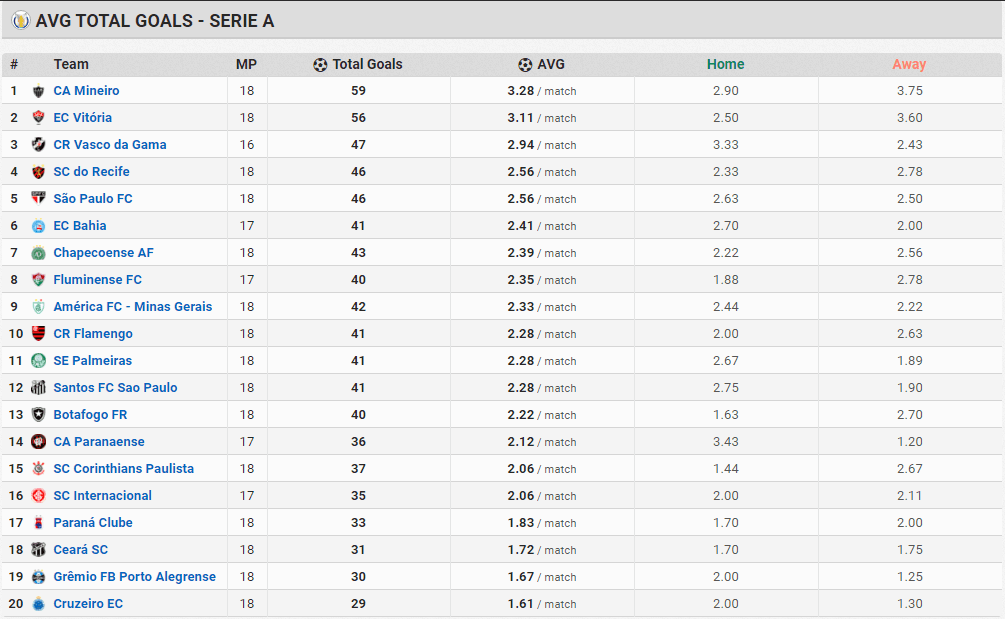Open the EC Bahia team link
This screenshot has width=1005, height=638.
(80, 225)
